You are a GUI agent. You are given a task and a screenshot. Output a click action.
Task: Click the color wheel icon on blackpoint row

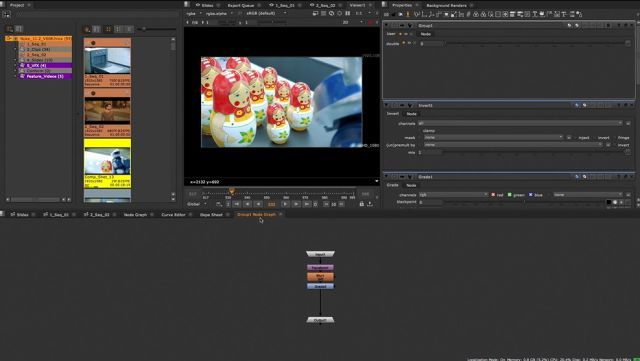pos(615,202)
